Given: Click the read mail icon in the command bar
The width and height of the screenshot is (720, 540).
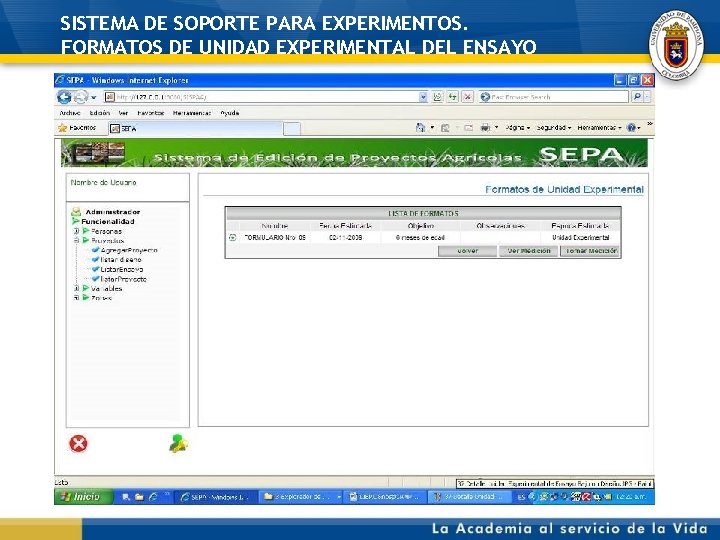Looking at the screenshot, I should click(468, 128).
